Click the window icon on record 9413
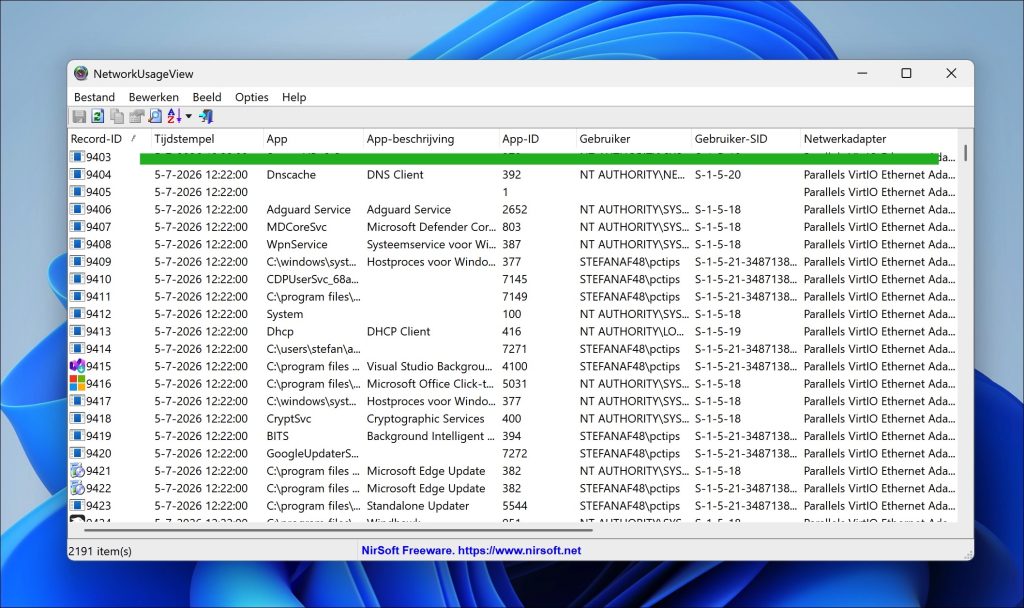Screen dimensions: 1024x608 (x=77, y=331)
